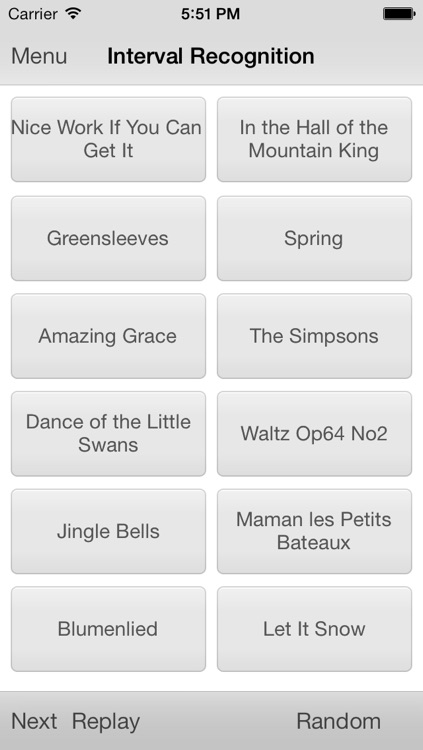Tap The Simpsons answer button

tap(314, 336)
